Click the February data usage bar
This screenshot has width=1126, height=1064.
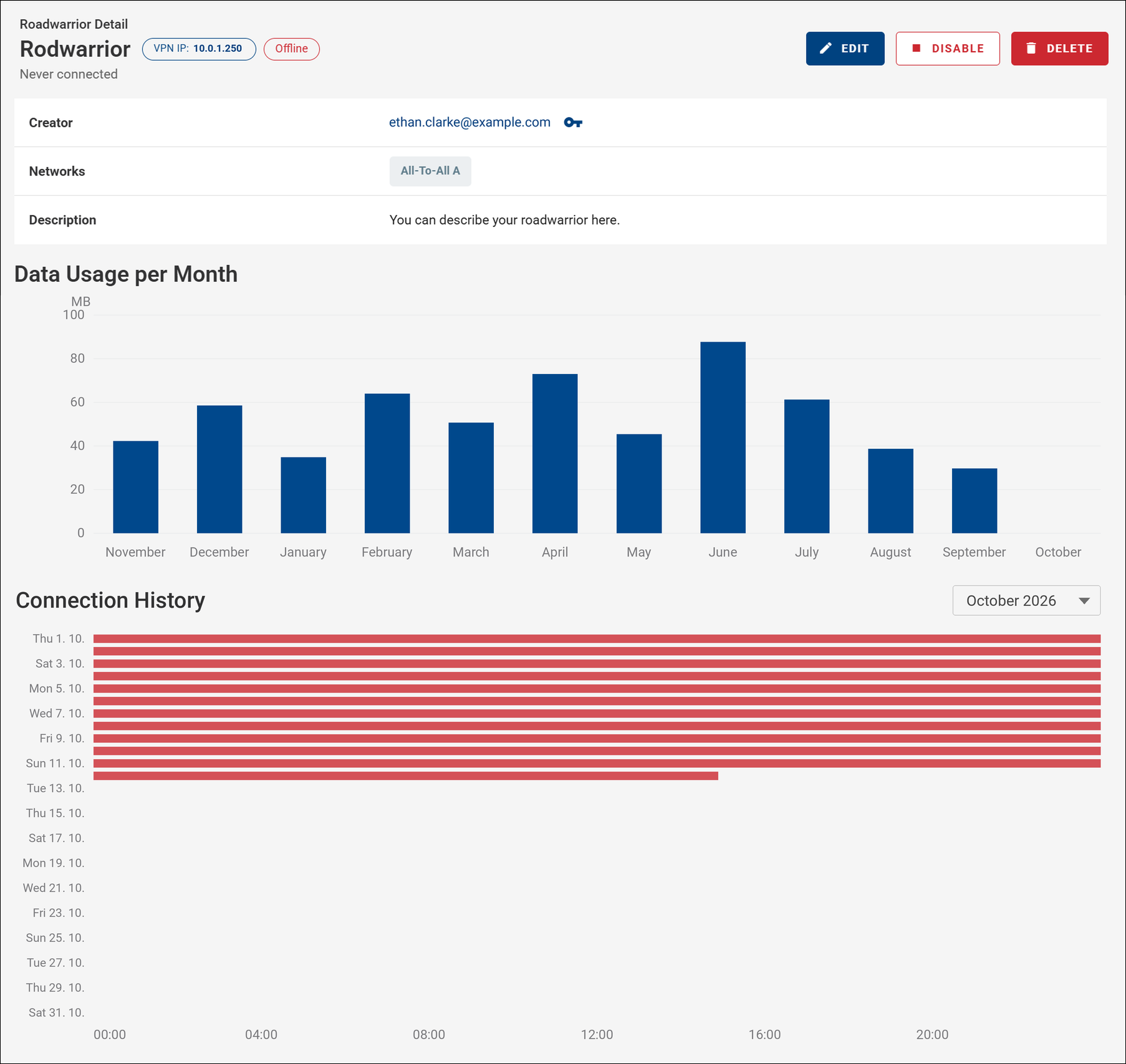click(387, 463)
